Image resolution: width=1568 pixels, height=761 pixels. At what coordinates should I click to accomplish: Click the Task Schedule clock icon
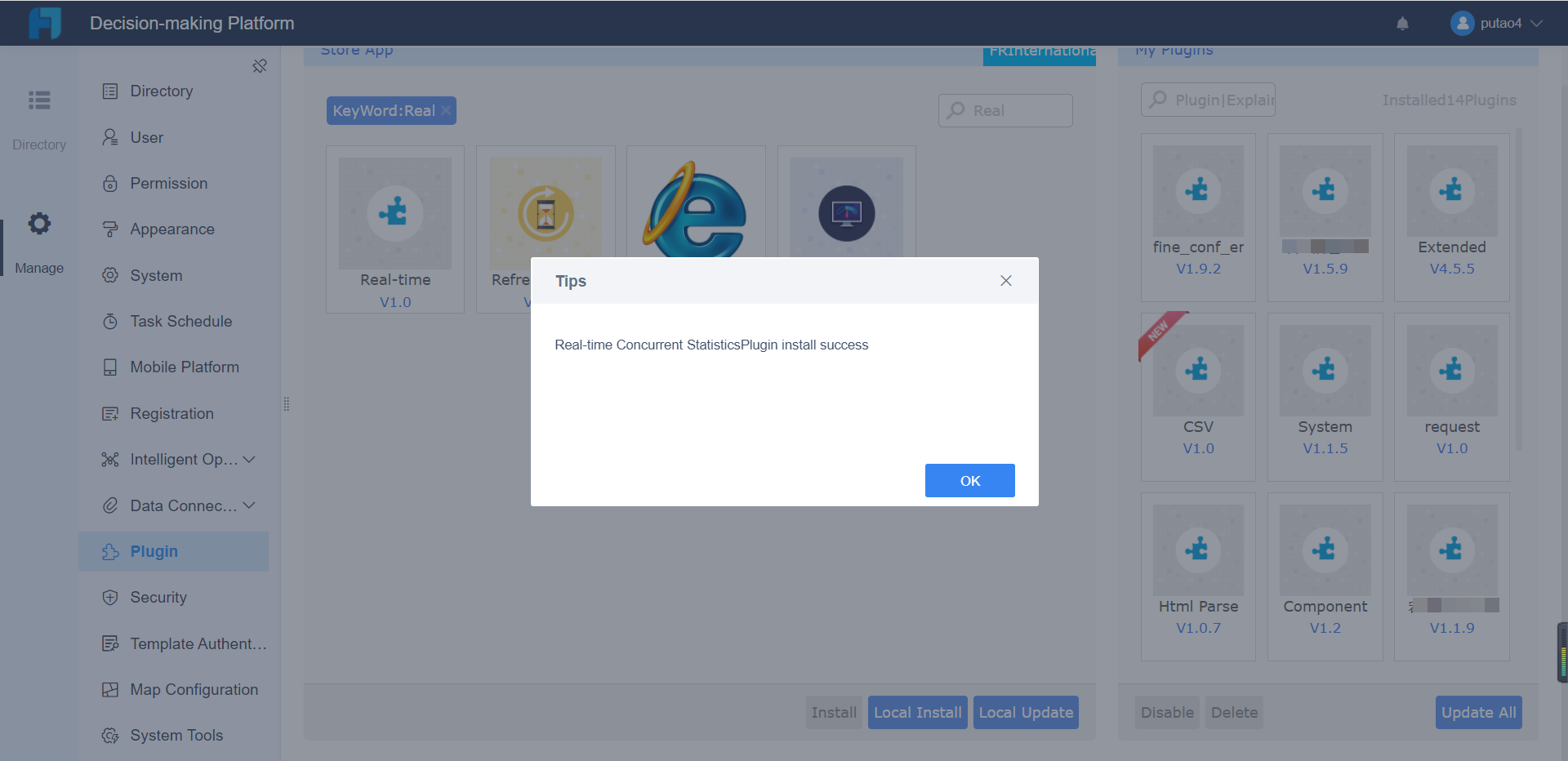click(110, 322)
